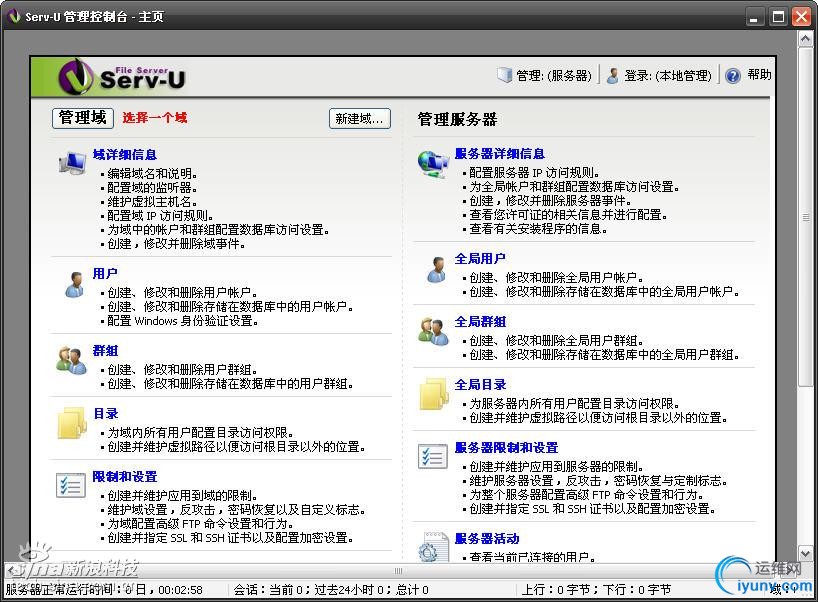This screenshot has height=602, width=818.
Task: Click the 服务器限制和设置 checklist icon
Action: 433,456
